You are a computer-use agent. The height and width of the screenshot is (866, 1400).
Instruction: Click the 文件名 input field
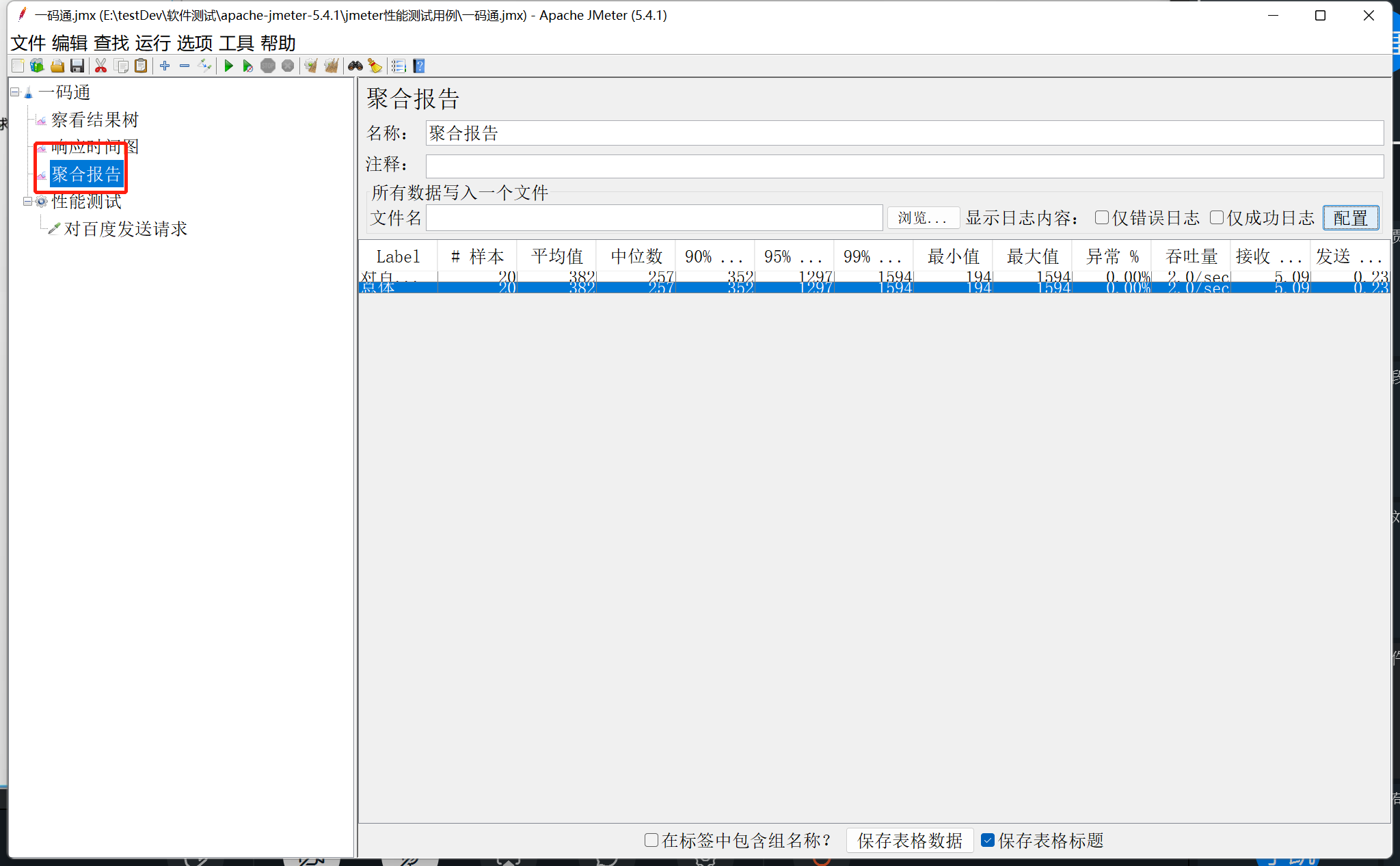tap(654, 217)
